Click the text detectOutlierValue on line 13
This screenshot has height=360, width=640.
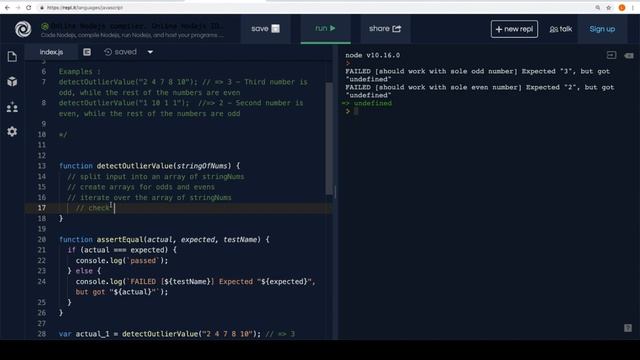135,166
